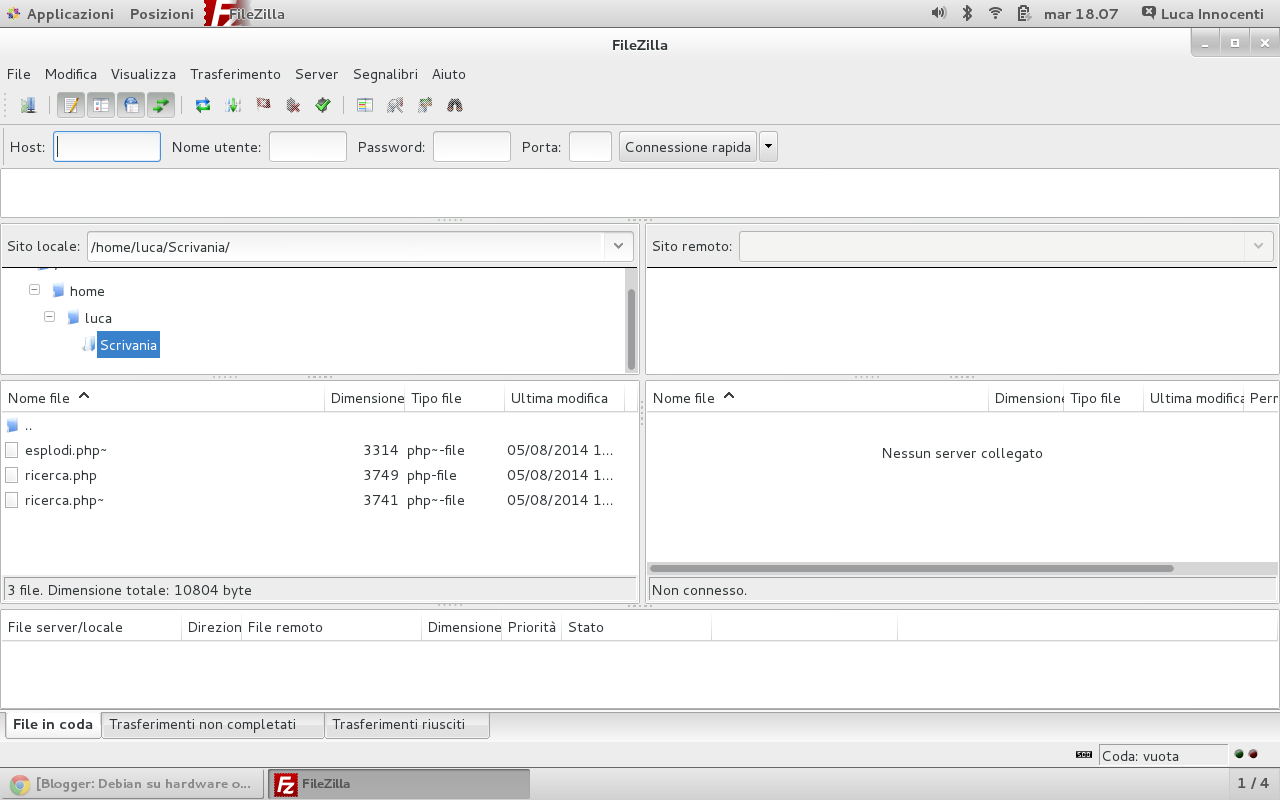Open the Aiuto menu

pos(449,74)
